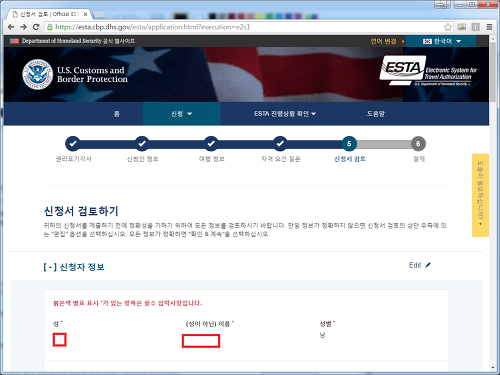Viewport: 500px width, 375px height.
Task: Click step 2 신청인 정보 checkmark circle
Action: pos(142,144)
